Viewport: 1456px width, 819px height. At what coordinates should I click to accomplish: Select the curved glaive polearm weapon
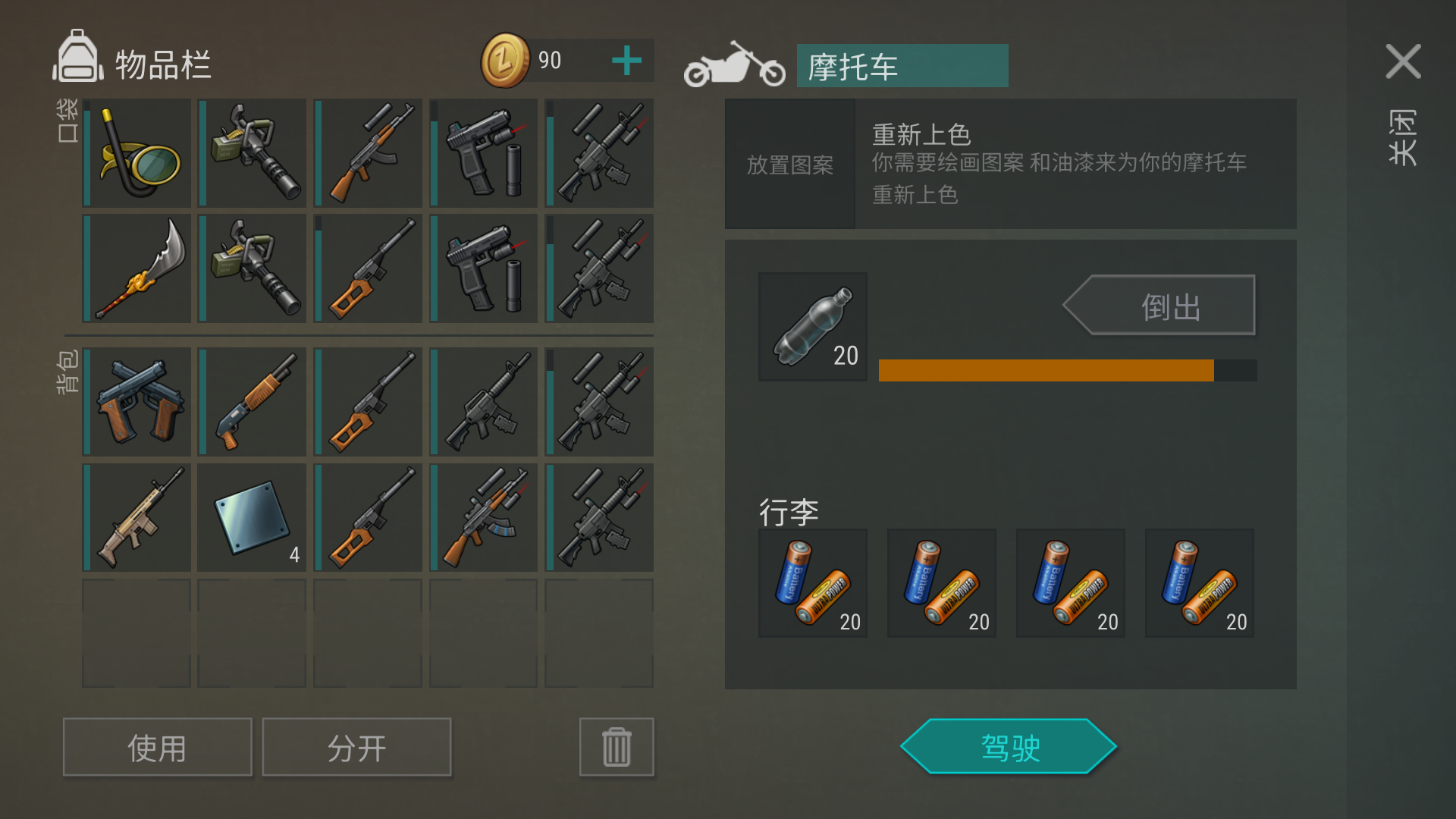point(137,268)
